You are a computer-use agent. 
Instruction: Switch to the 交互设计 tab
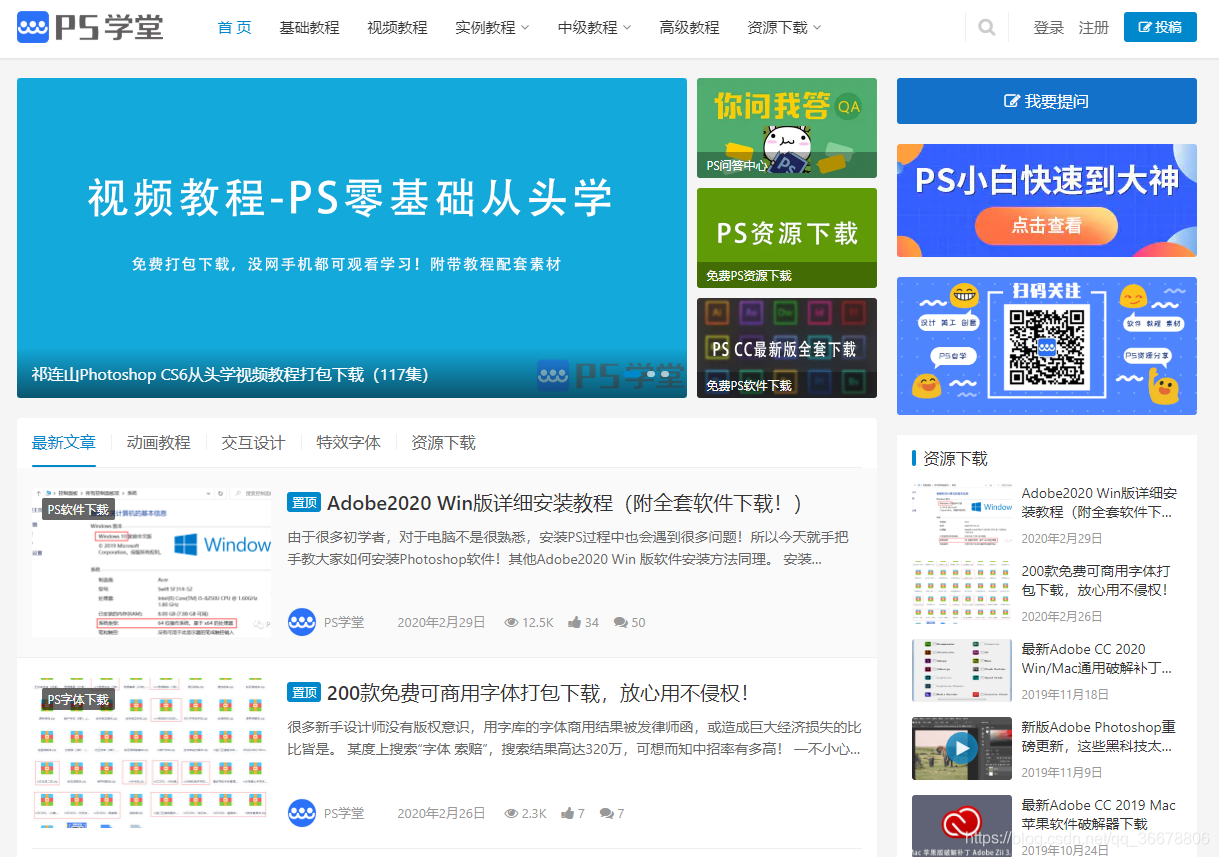pos(253,442)
